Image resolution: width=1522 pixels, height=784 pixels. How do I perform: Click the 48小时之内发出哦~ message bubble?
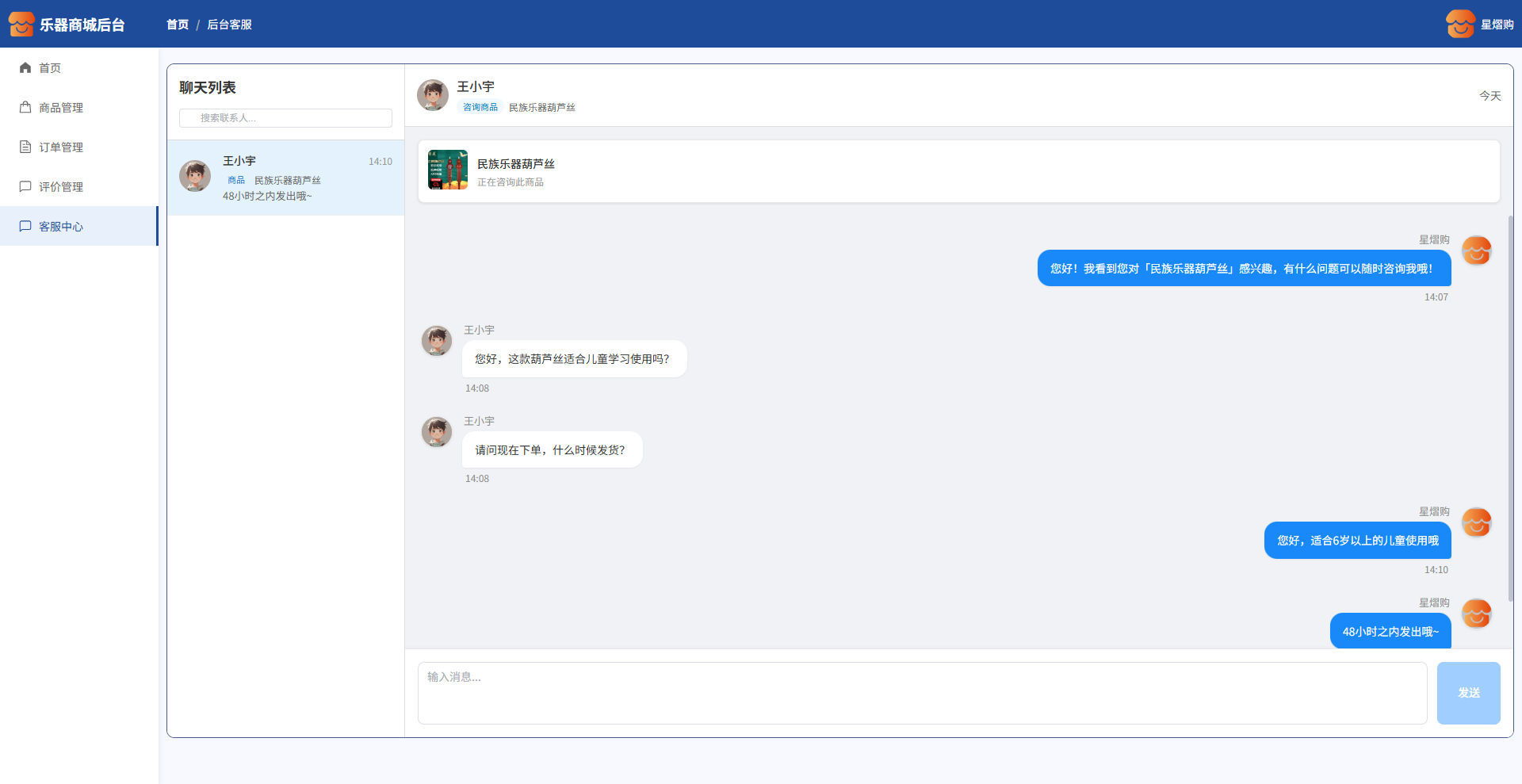(x=1390, y=632)
